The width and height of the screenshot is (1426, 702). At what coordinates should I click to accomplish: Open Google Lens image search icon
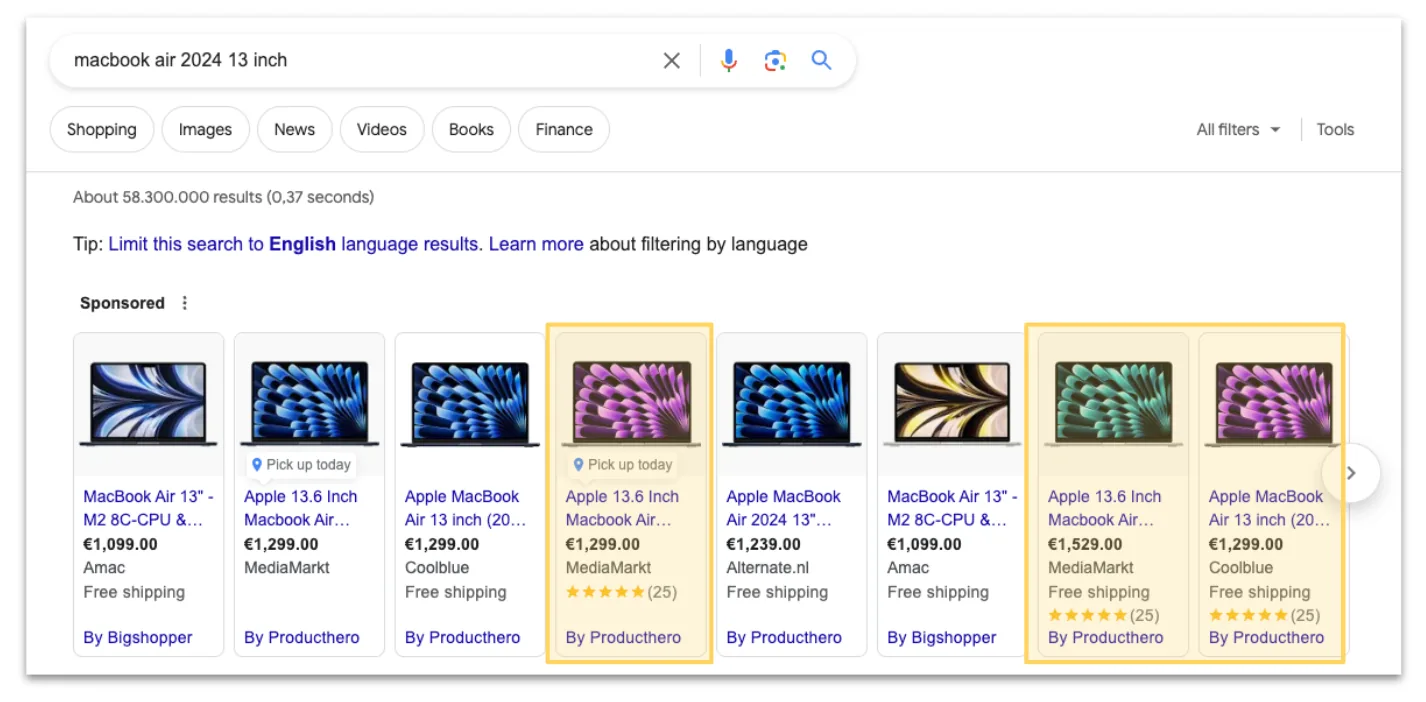[775, 61]
